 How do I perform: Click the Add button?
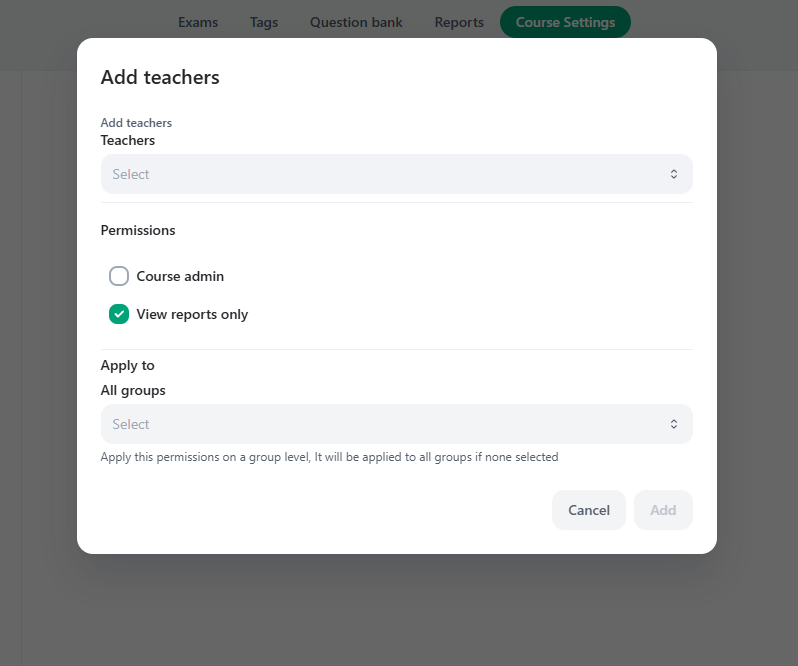click(x=663, y=510)
